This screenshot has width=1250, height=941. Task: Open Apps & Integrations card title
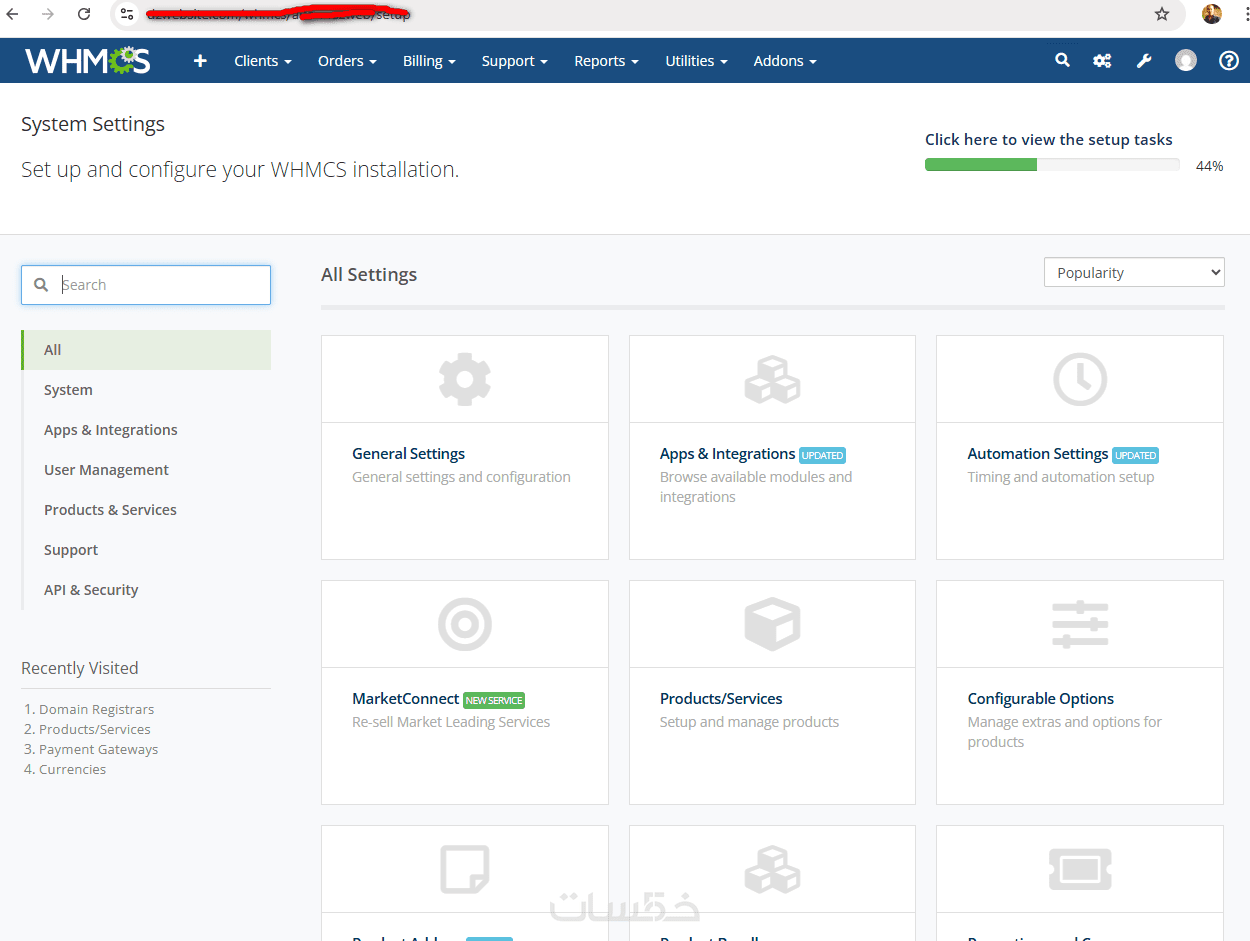click(x=727, y=454)
